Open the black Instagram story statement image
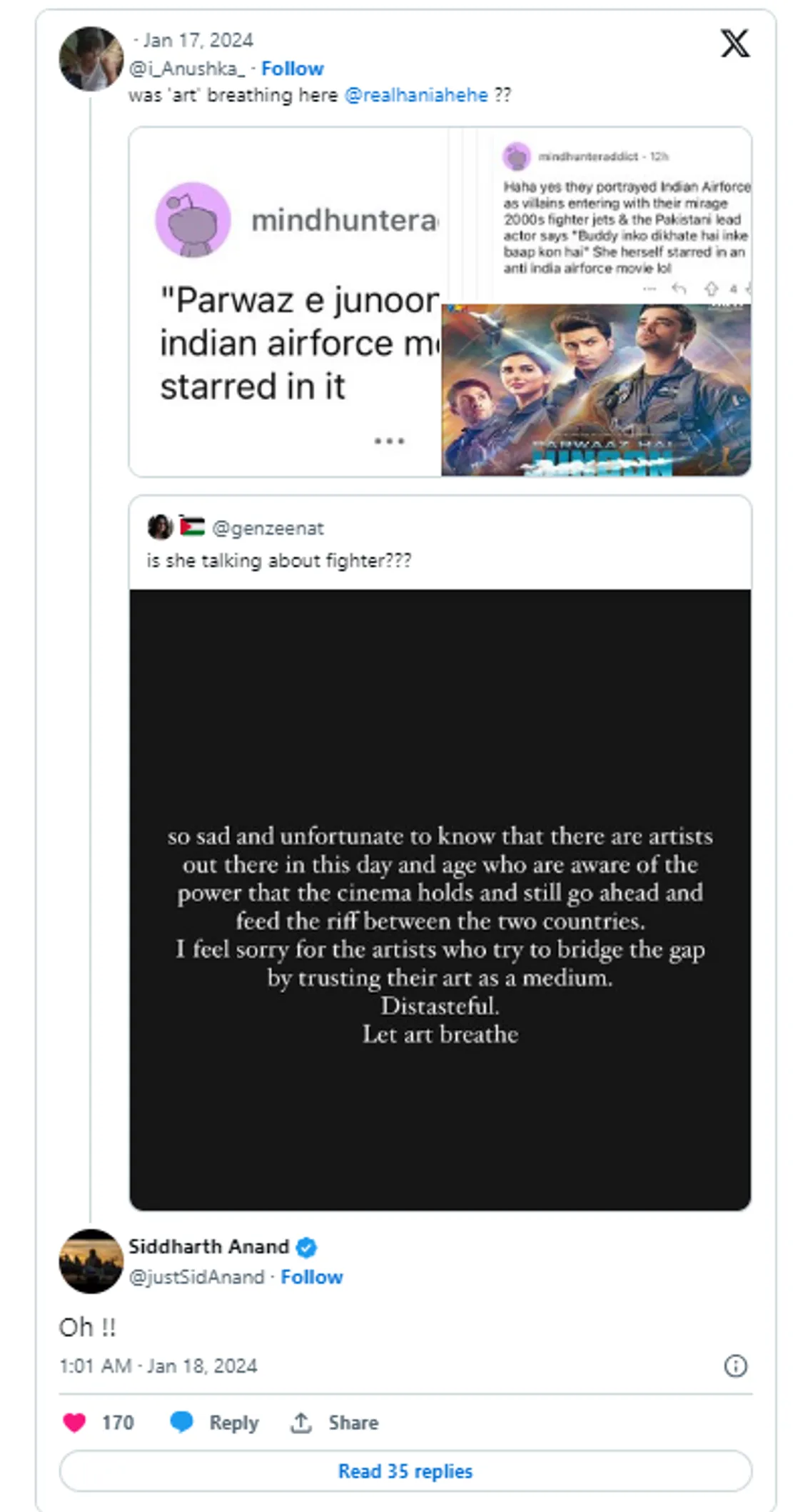 tap(440, 899)
